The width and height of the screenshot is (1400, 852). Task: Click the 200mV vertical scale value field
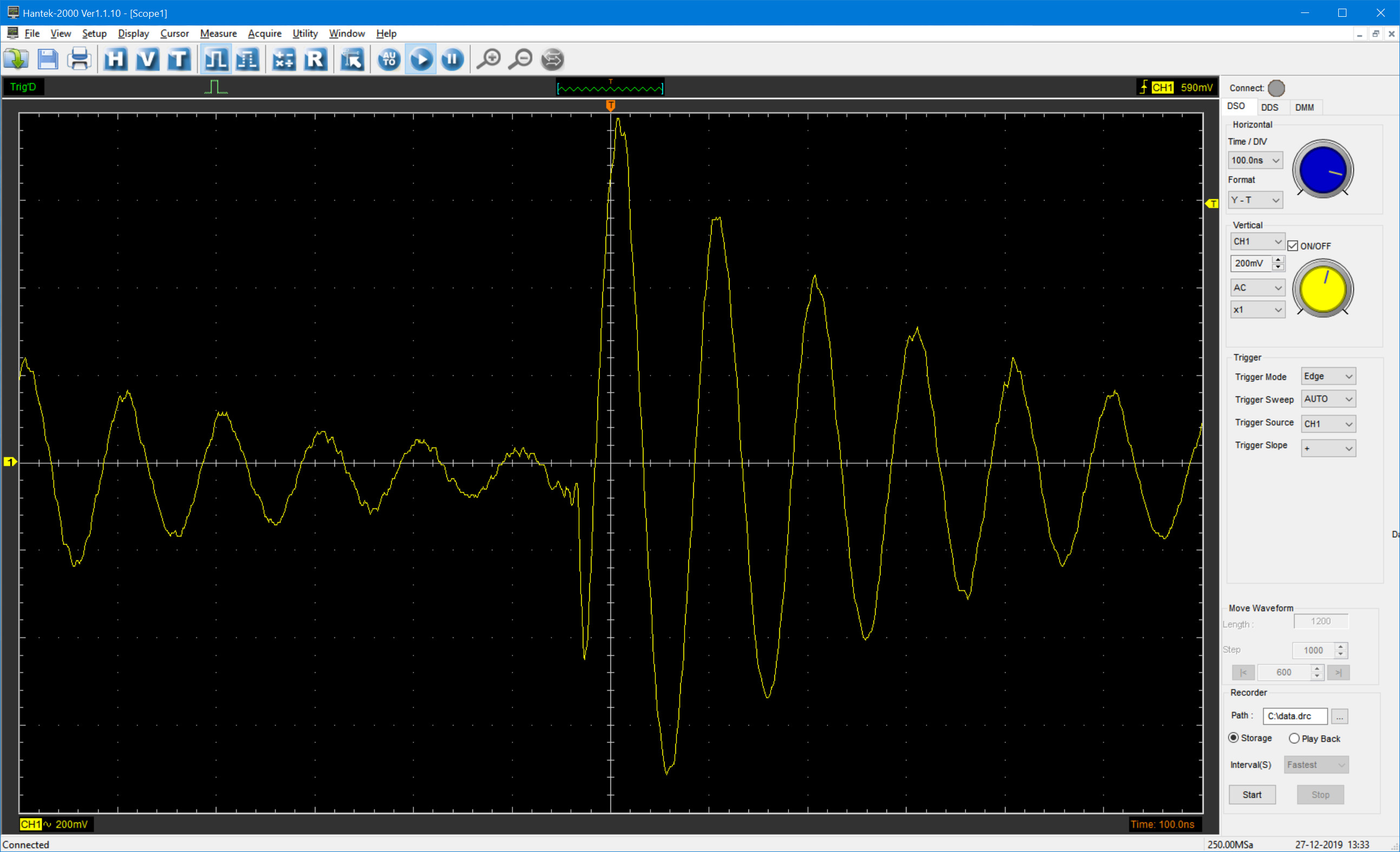tap(1252, 263)
